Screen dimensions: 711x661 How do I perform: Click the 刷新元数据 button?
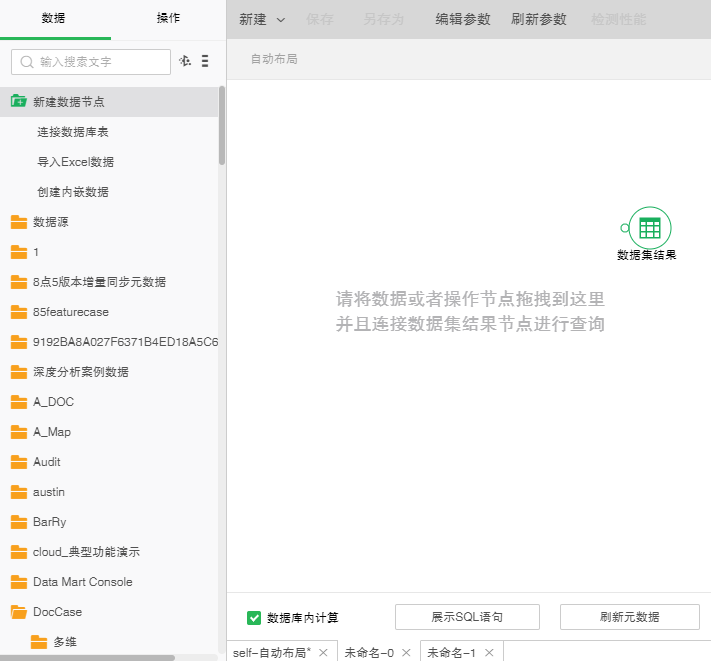tap(629, 617)
